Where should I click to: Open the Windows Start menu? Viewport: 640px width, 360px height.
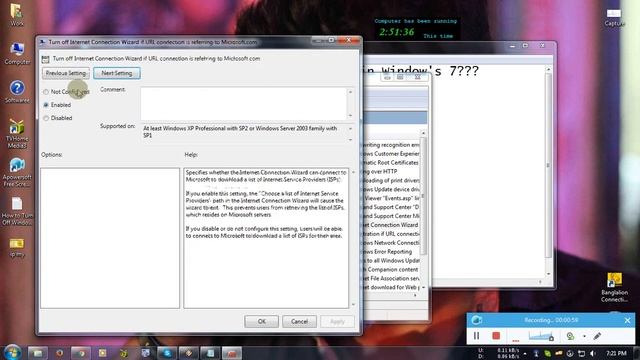[x=12, y=352]
